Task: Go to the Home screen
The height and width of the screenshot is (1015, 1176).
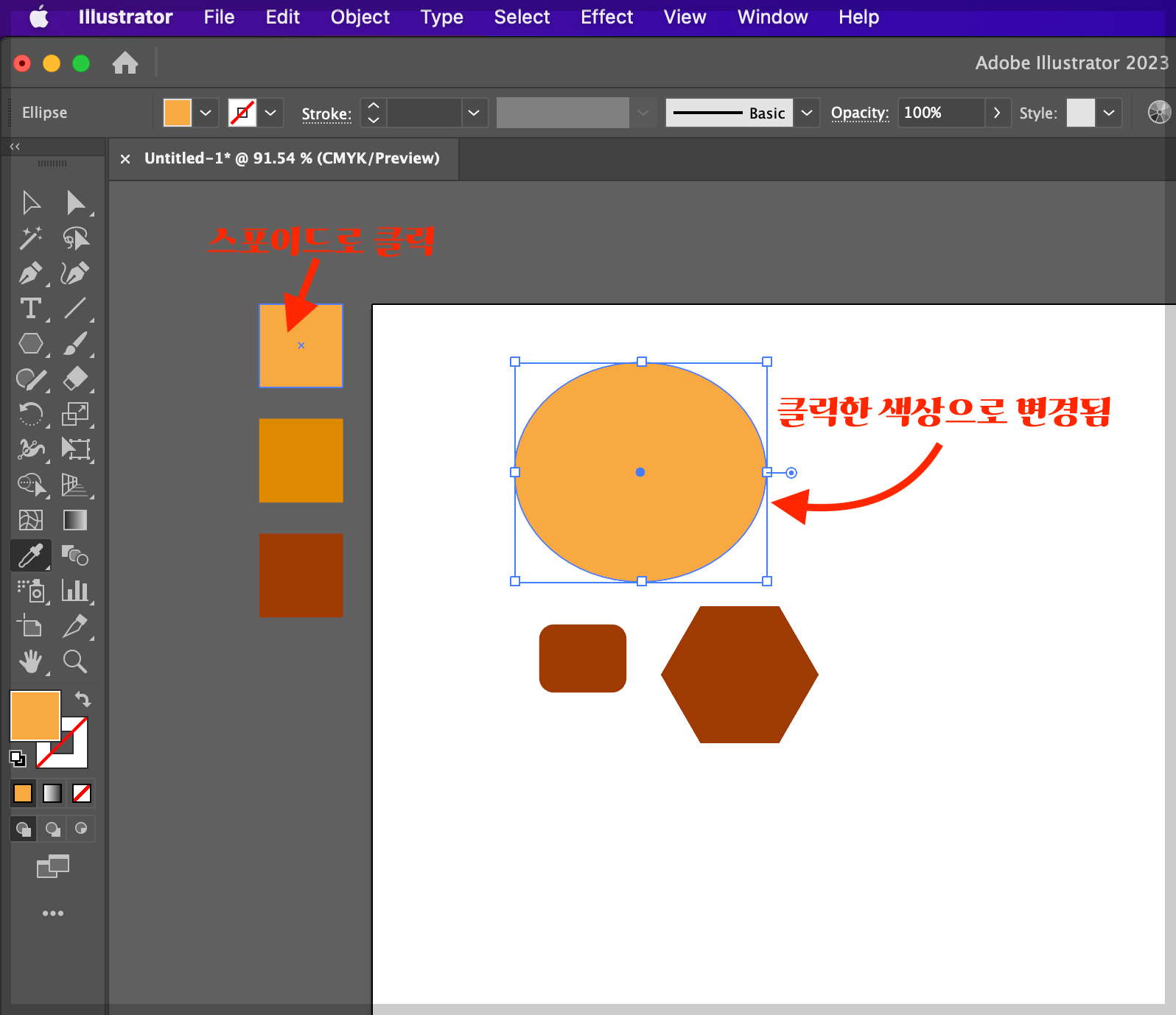Action: pos(125,63)
